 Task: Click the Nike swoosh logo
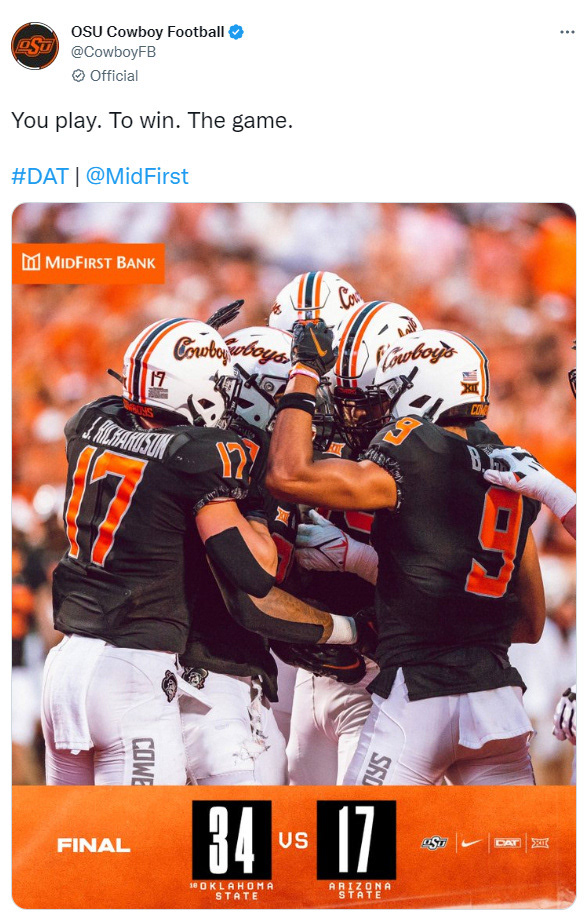click(x=471, y=843)
